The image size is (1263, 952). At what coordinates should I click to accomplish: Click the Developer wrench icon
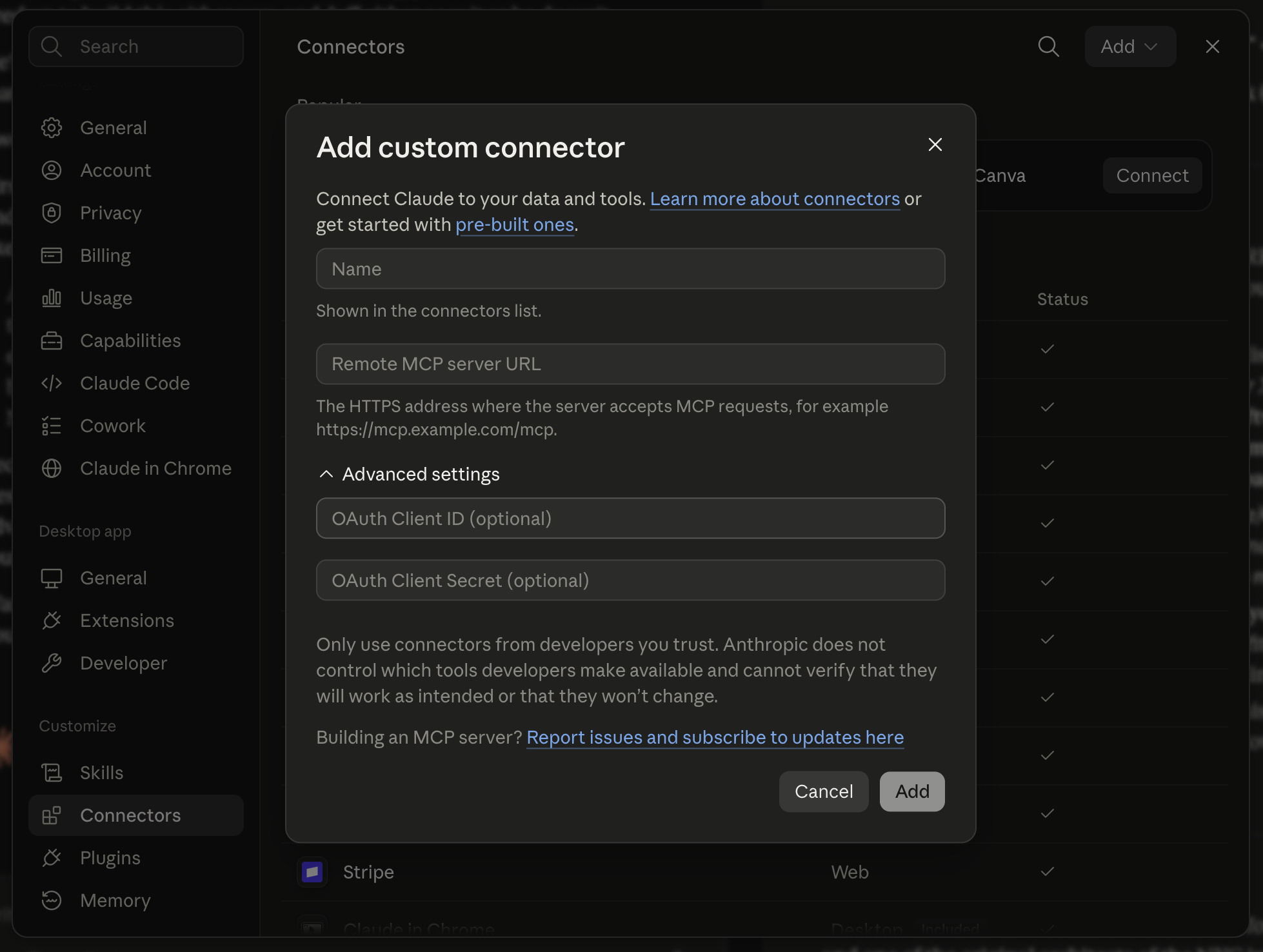(x=52, y=663)
